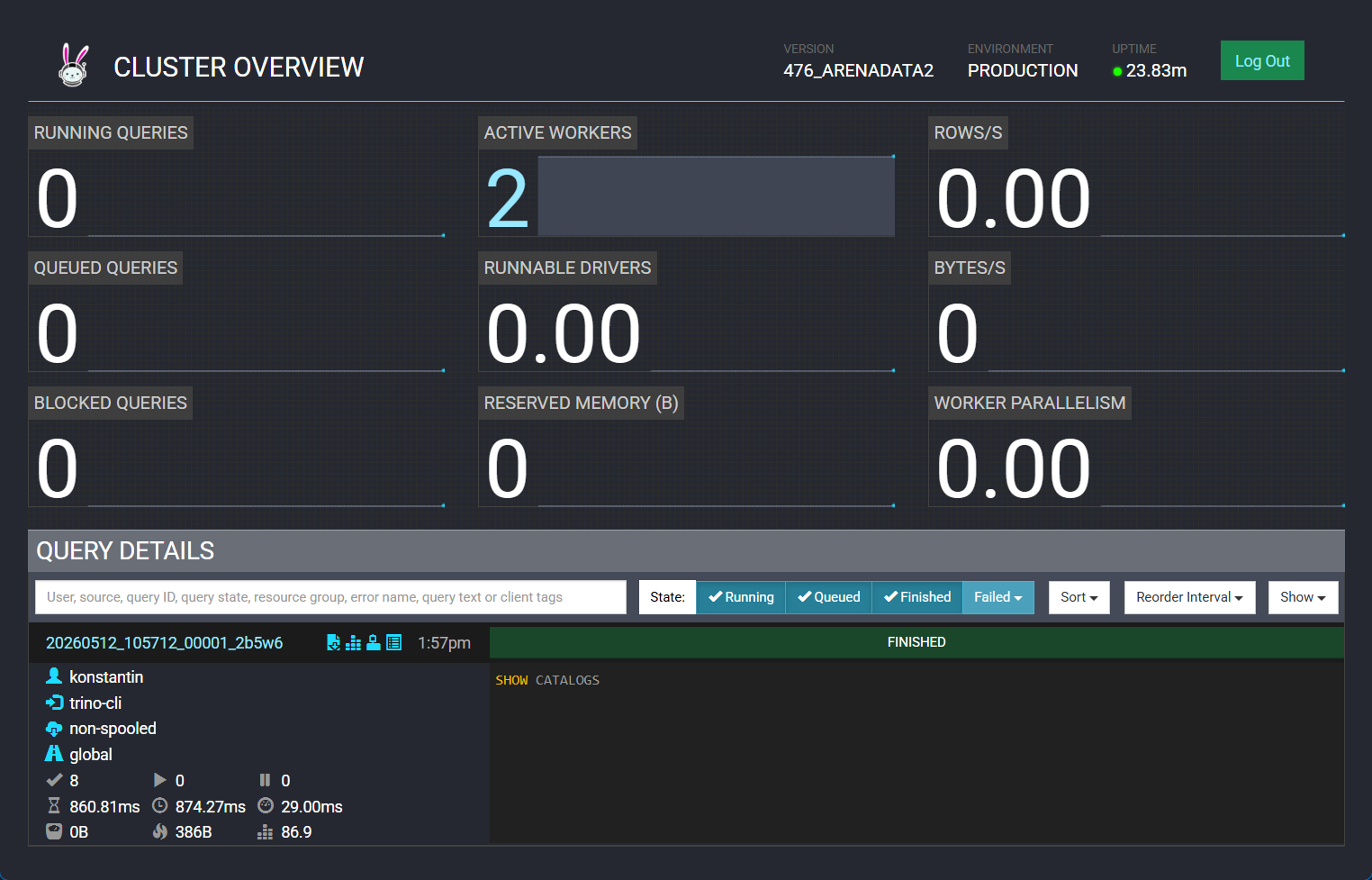Click the konstantin user name
Screen dimensions: 1372x880
point(106,676)
